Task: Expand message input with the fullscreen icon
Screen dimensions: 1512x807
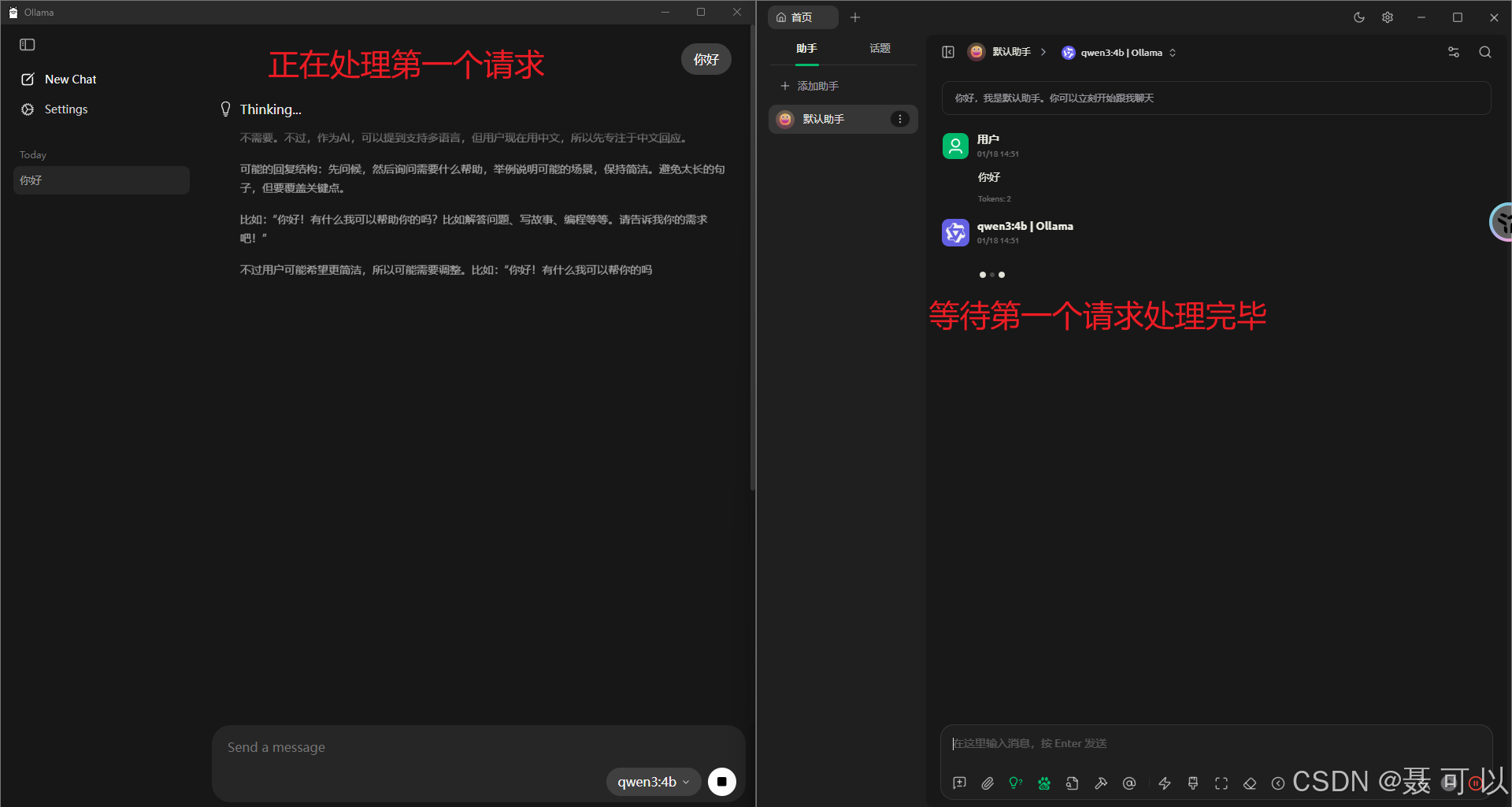Action: point(1221,783)
